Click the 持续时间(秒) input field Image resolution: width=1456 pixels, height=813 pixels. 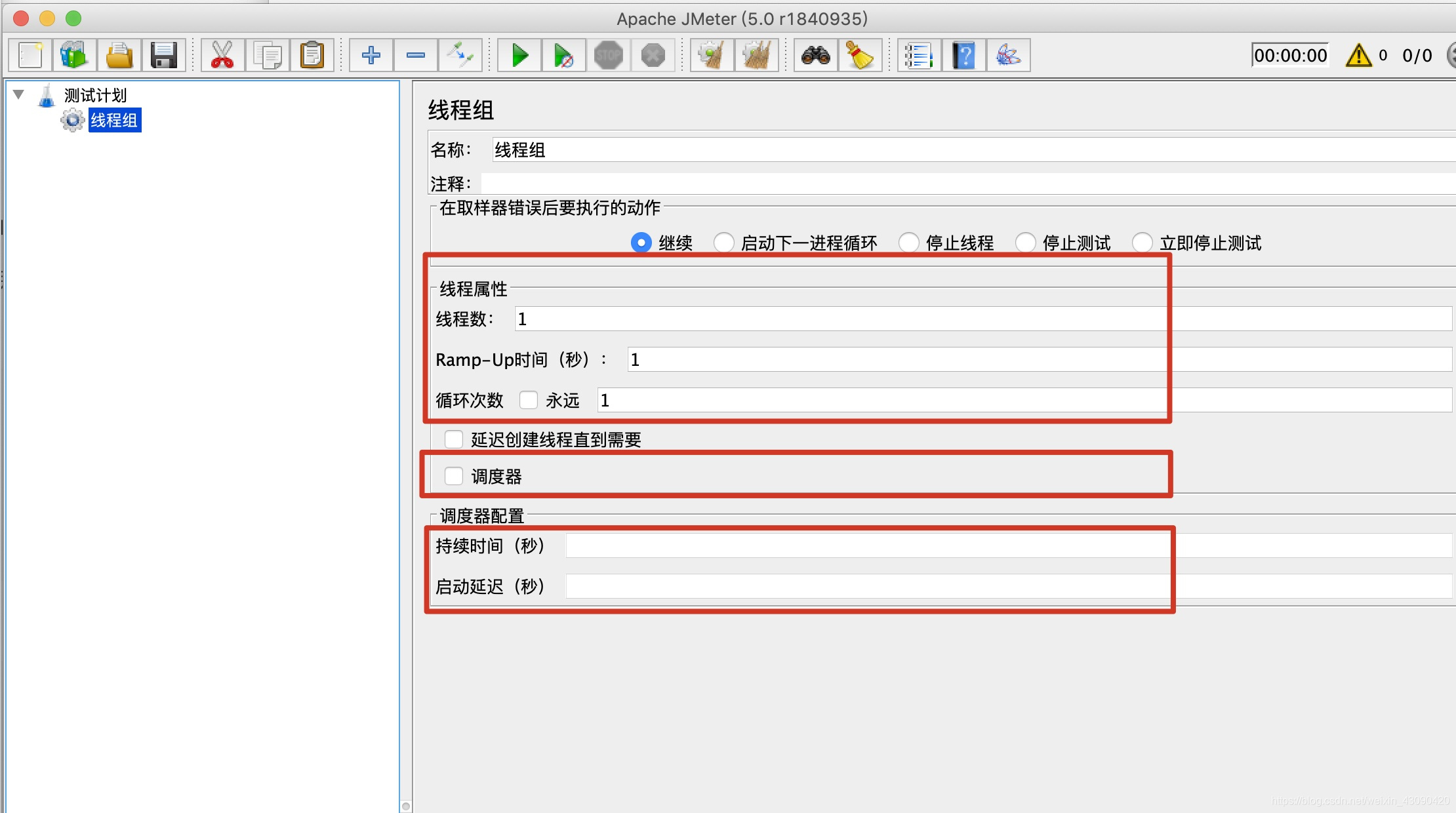click(1009, 545)
